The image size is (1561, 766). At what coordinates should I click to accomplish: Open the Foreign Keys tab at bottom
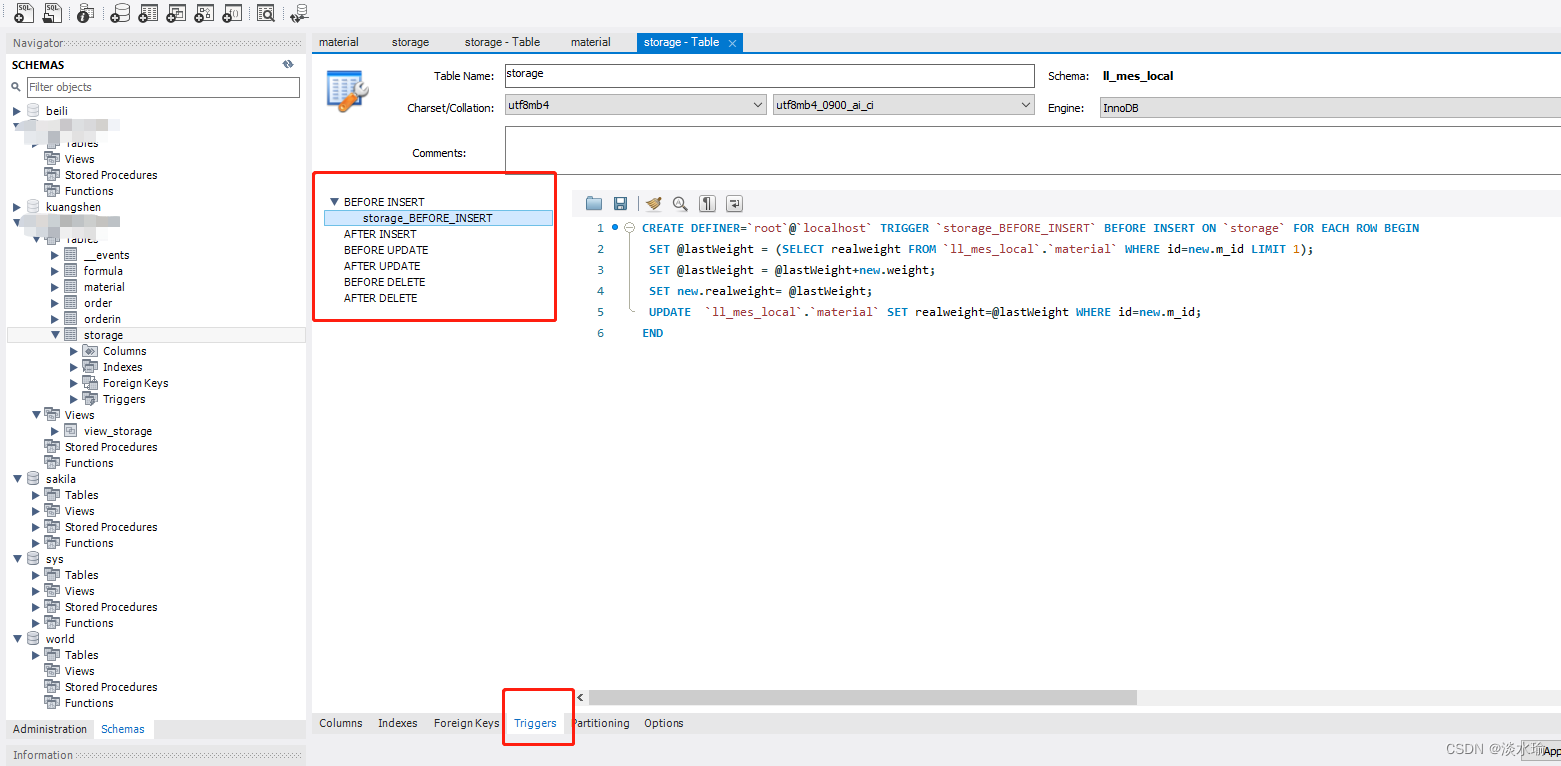point(466,723)
